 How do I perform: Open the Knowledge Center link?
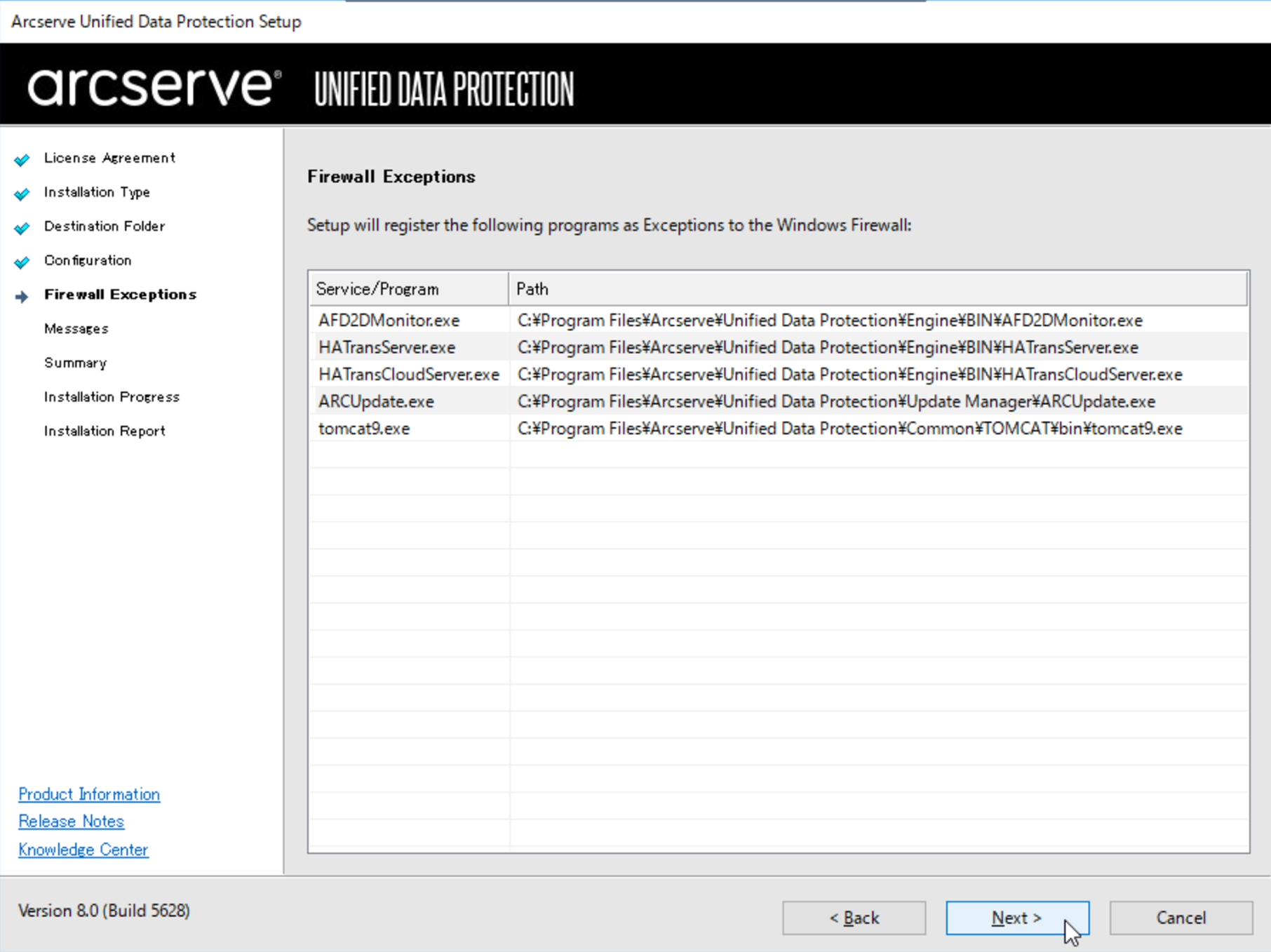83,850
